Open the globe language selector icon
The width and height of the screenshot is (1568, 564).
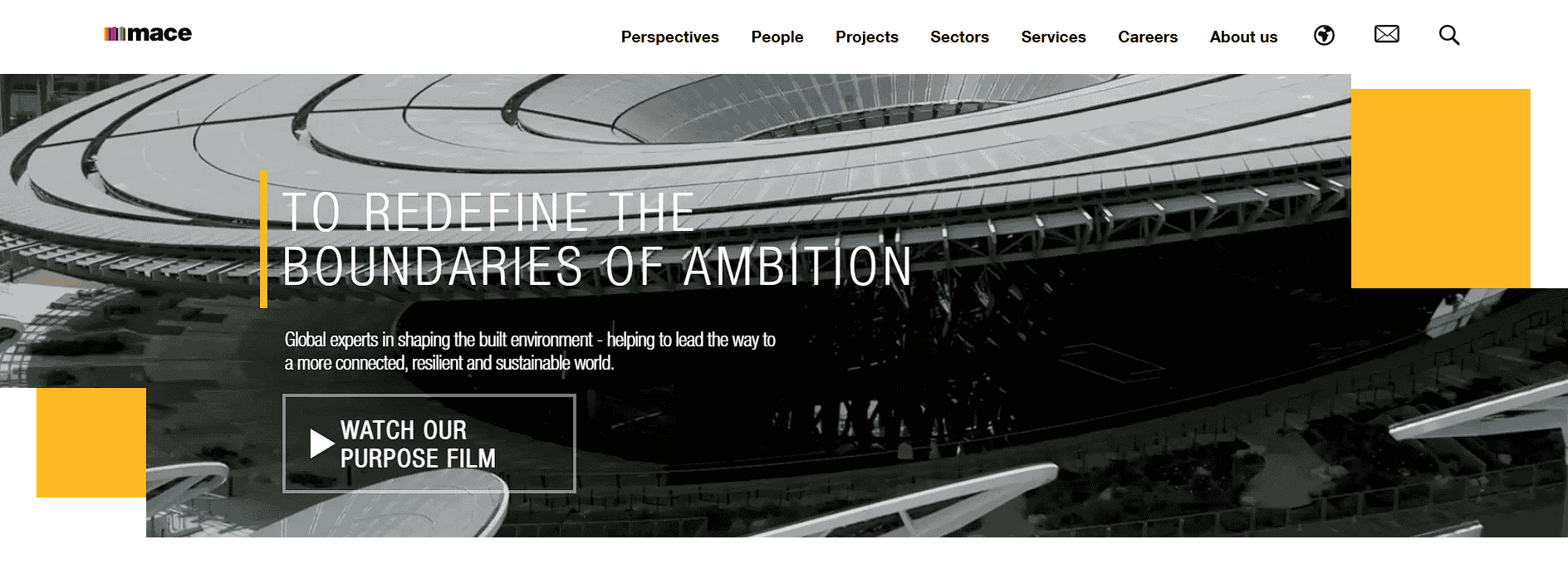coord(1324,35)
